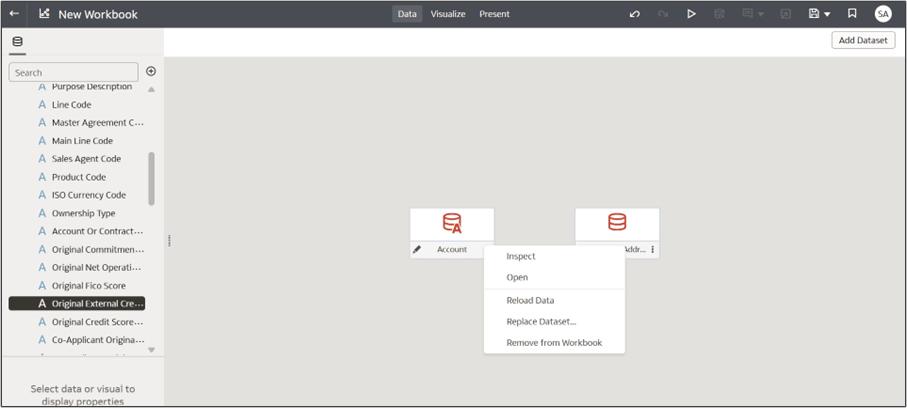
Task: Click the bookmark icon
Action: coord(852,14)
